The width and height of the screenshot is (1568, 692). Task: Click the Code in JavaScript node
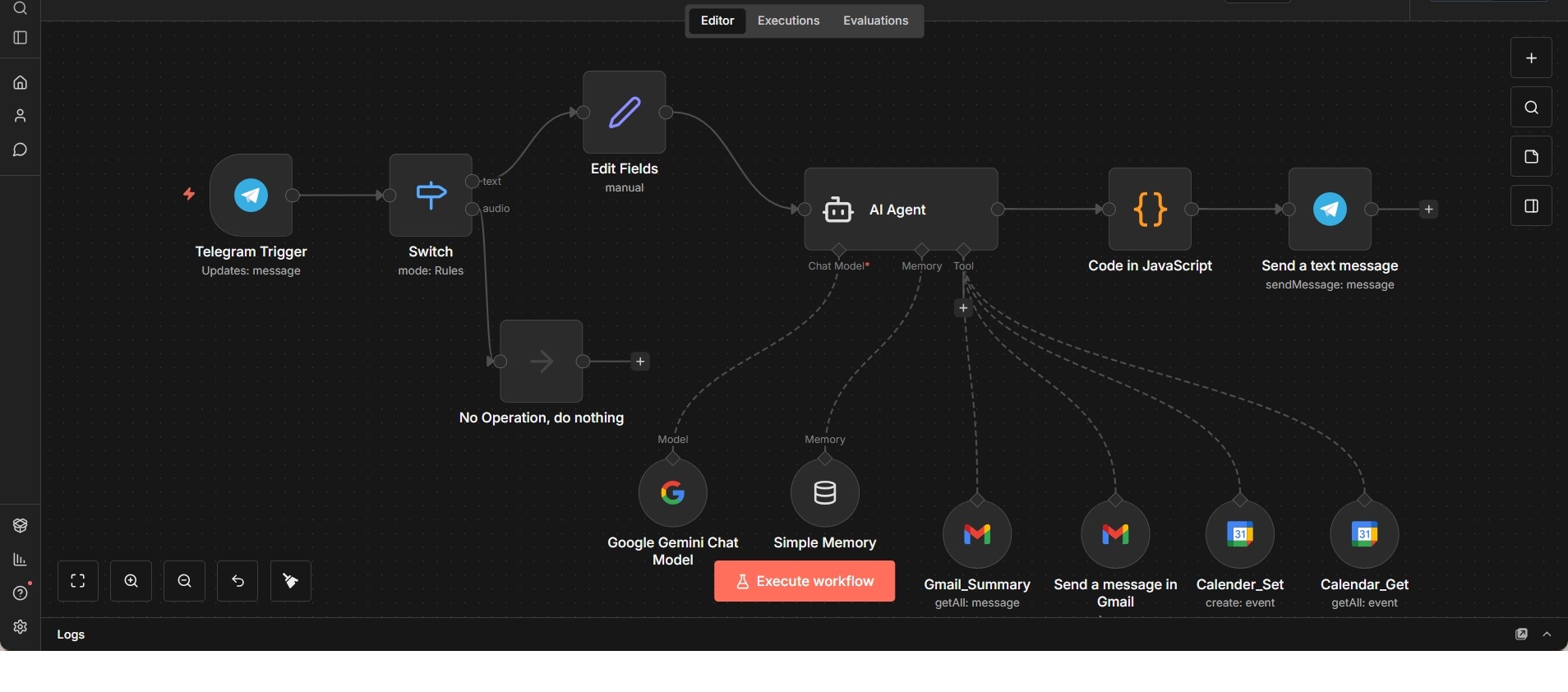pos(1150,210)
